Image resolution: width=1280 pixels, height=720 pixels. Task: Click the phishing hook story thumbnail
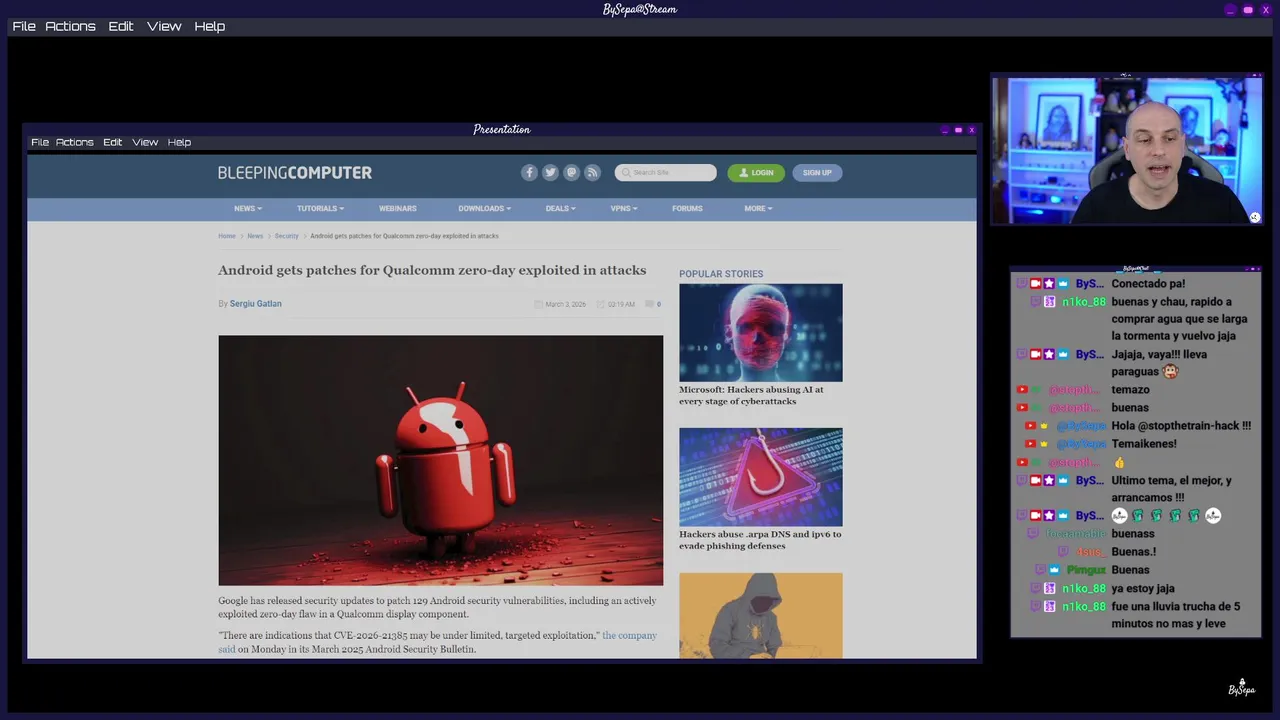[761, 477]
